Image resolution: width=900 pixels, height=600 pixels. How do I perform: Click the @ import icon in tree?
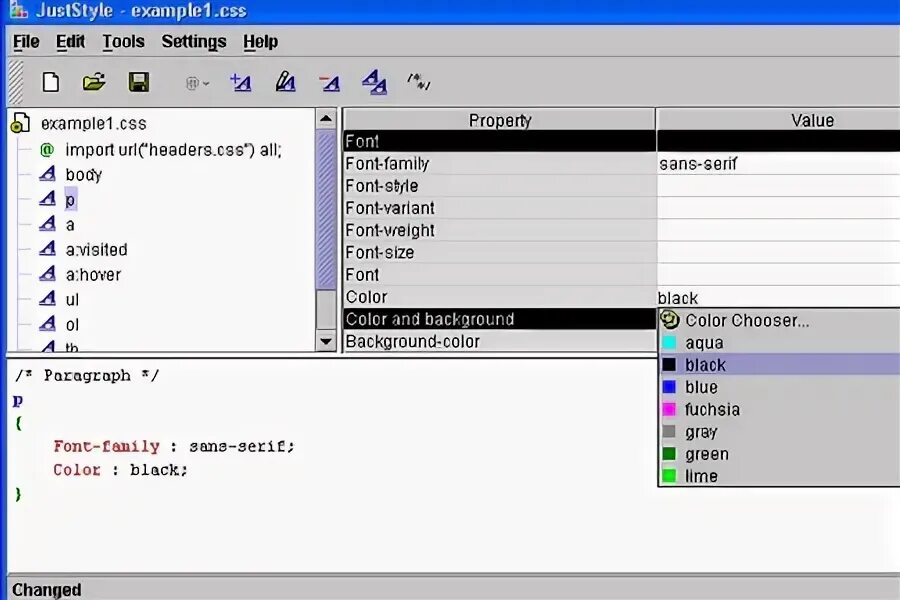pos(47,150)
